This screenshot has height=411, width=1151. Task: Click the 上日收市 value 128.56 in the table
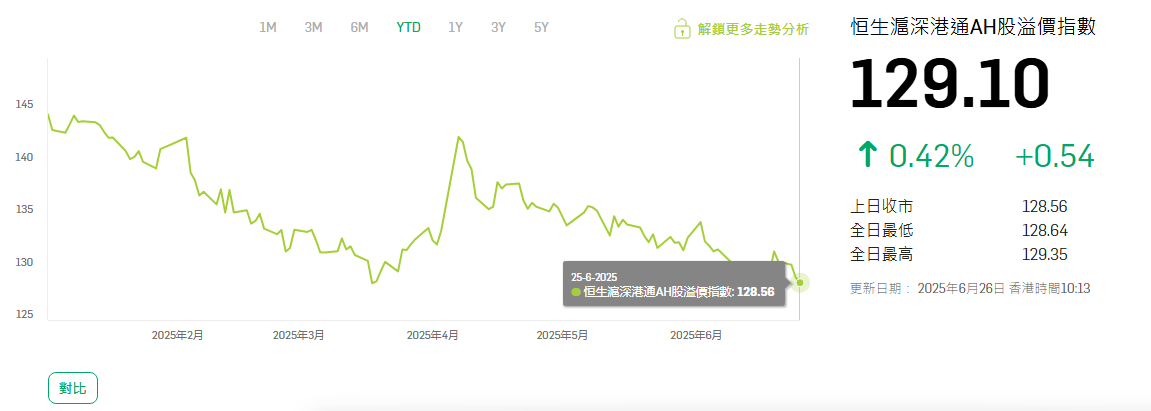(1044, 207)
